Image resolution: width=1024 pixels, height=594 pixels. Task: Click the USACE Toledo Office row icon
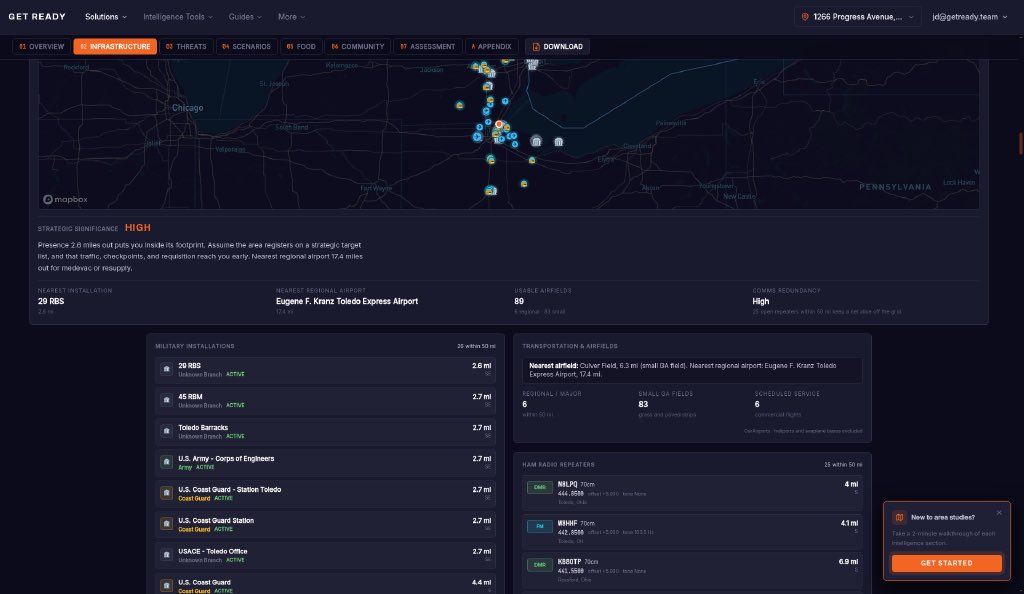(167, 555)
